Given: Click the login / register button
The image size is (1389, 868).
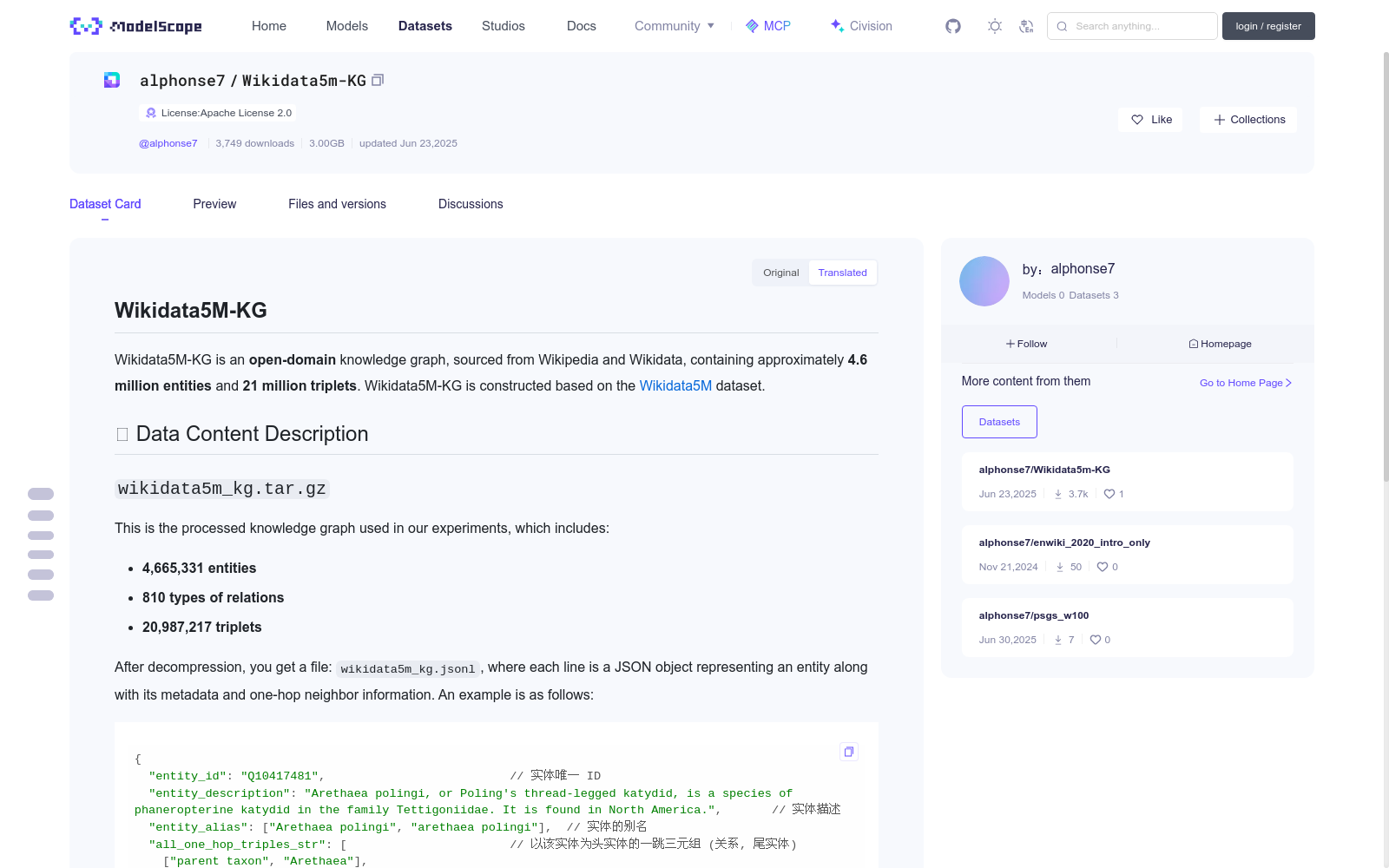Looking at the screenshot, I should point(1268,26).
